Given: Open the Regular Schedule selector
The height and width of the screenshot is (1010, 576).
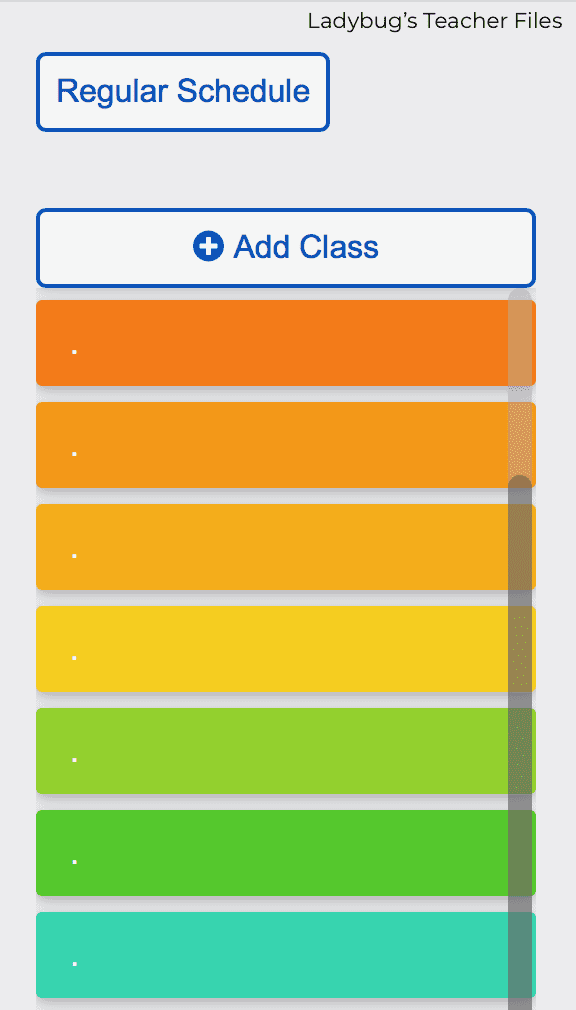Looking at the screenshot, I should pos(183,92).
